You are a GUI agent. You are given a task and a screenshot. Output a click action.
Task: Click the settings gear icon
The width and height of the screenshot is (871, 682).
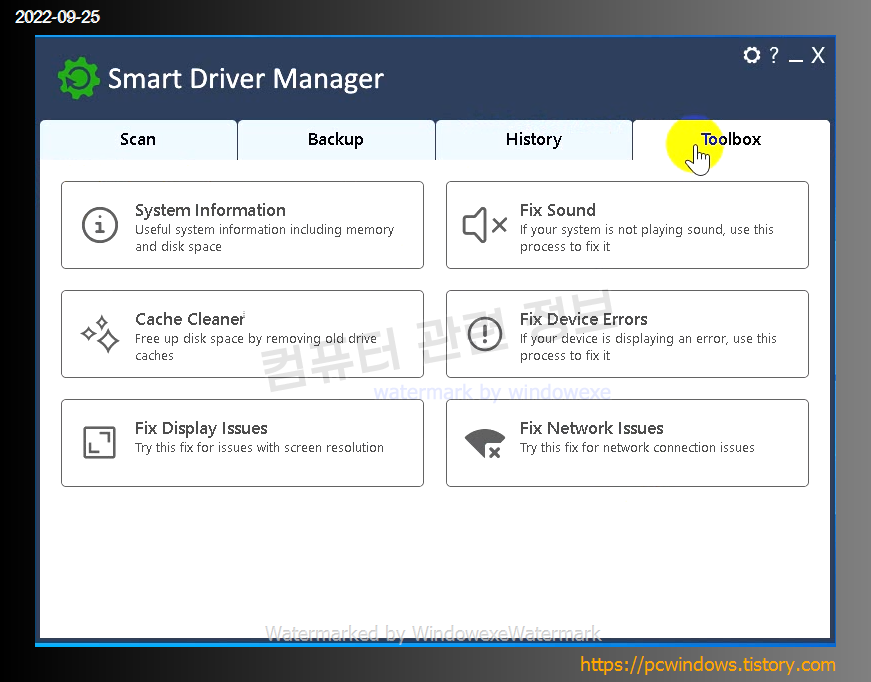coord(752,55)
